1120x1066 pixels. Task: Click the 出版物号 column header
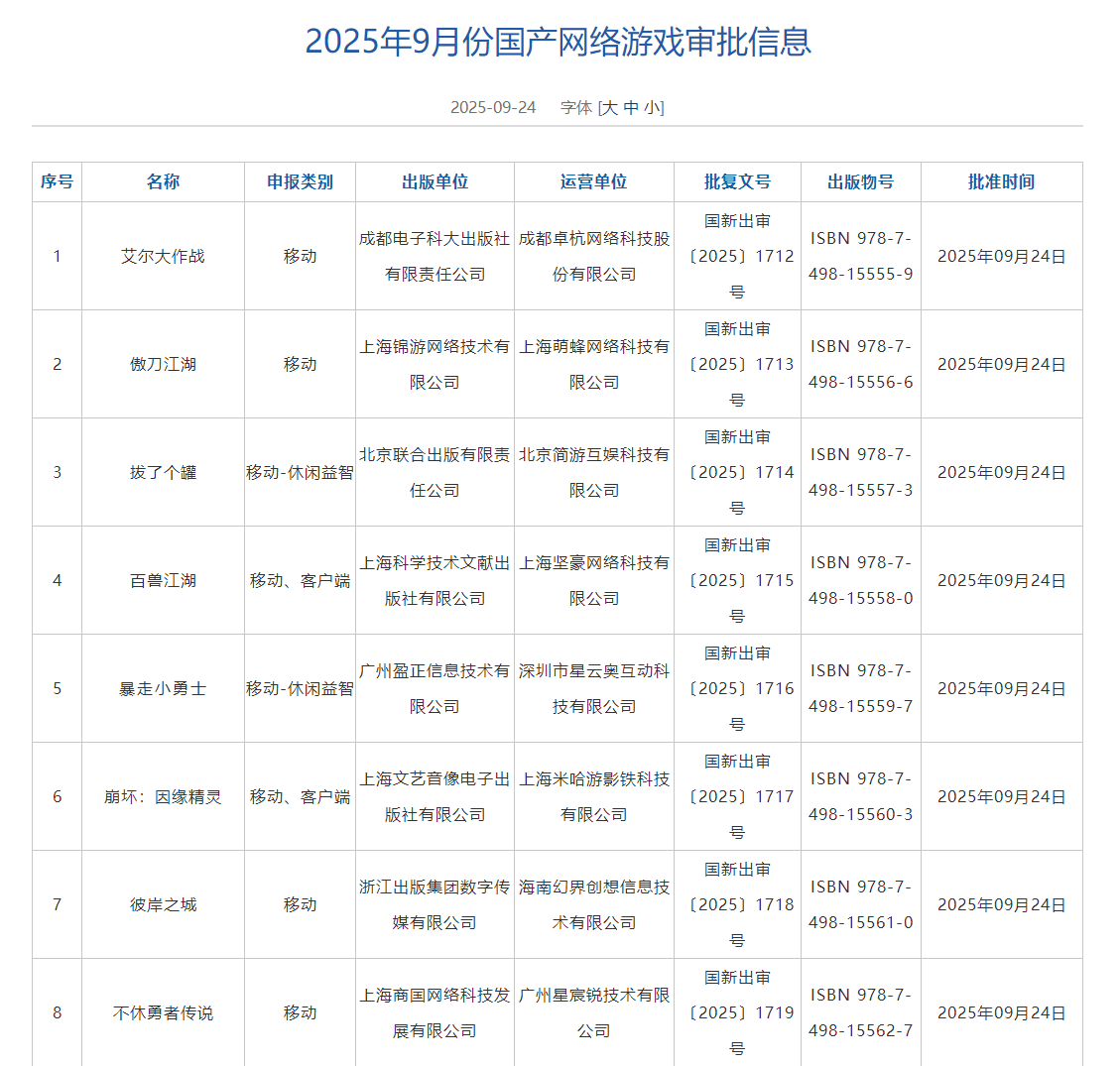click(860, 181)
